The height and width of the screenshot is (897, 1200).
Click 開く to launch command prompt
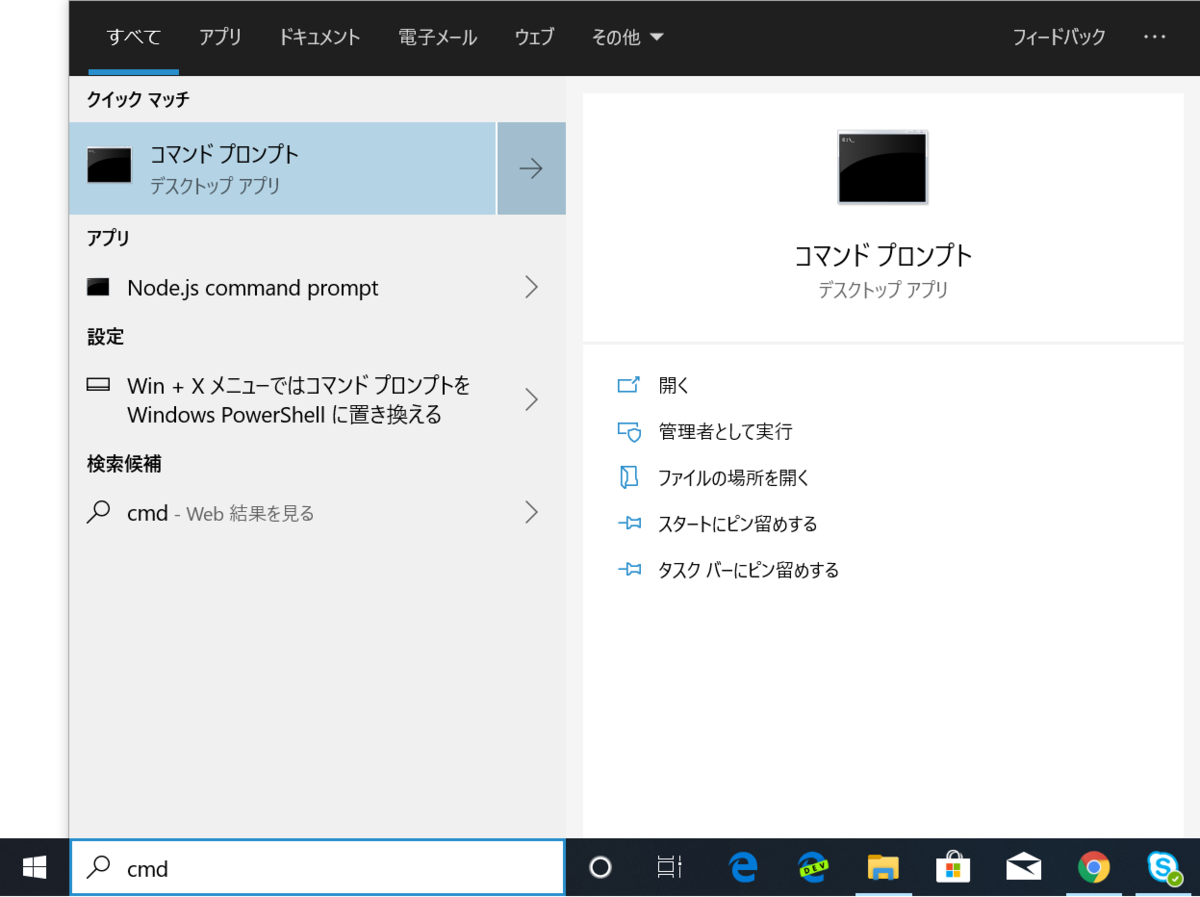tap(675, 385)
